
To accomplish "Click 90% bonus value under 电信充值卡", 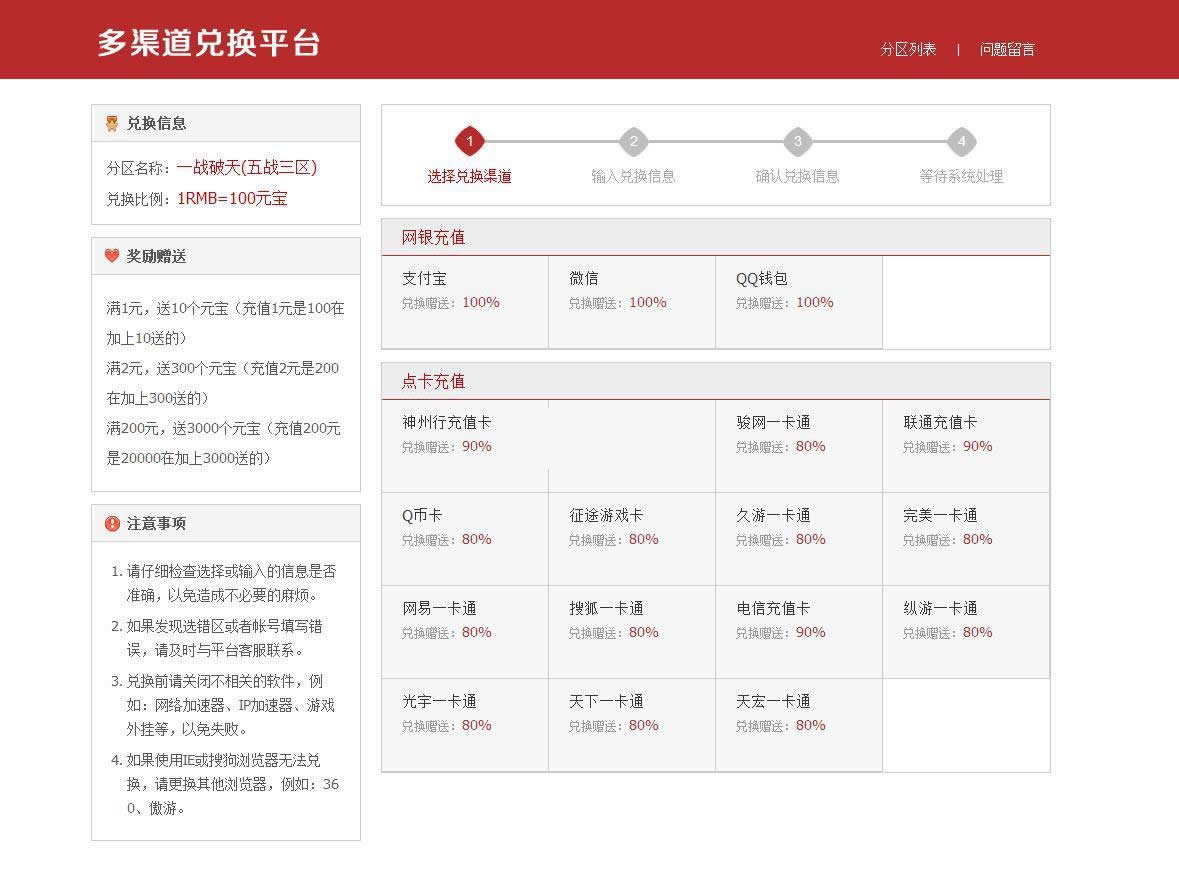I will (x=811, y=633).
